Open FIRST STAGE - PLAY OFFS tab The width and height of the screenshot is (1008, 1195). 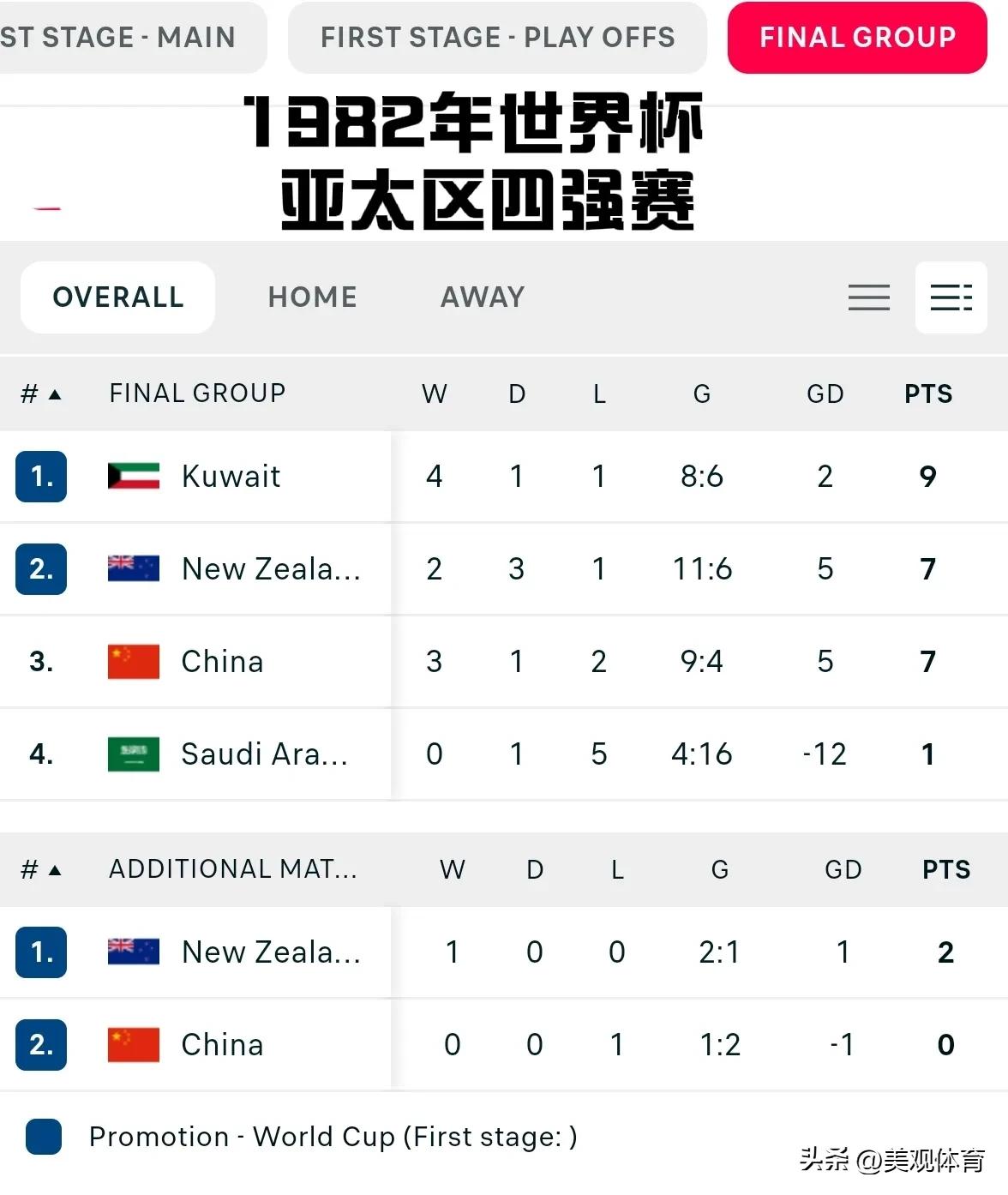coord(497,38)
